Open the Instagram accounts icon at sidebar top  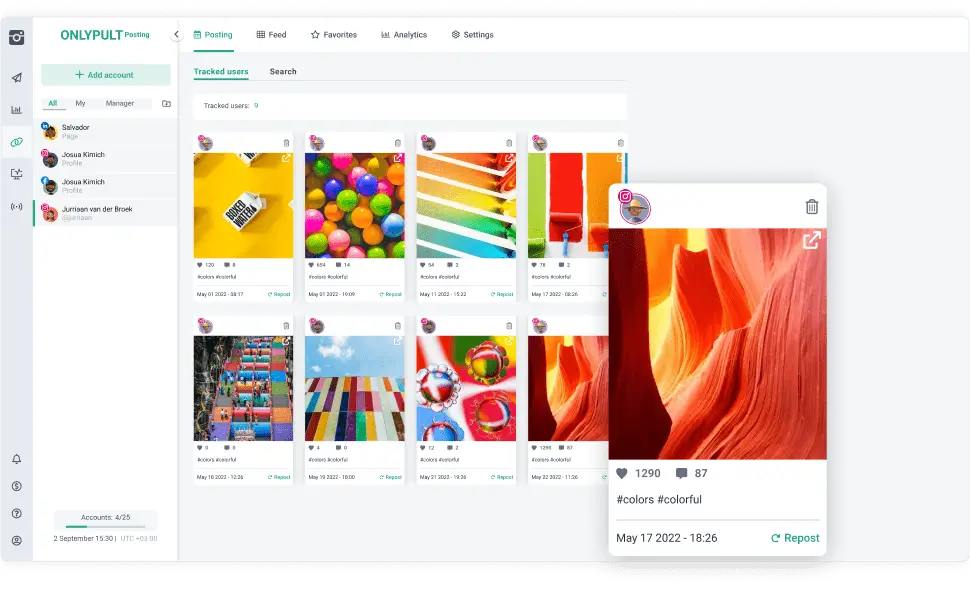[16, 38]
